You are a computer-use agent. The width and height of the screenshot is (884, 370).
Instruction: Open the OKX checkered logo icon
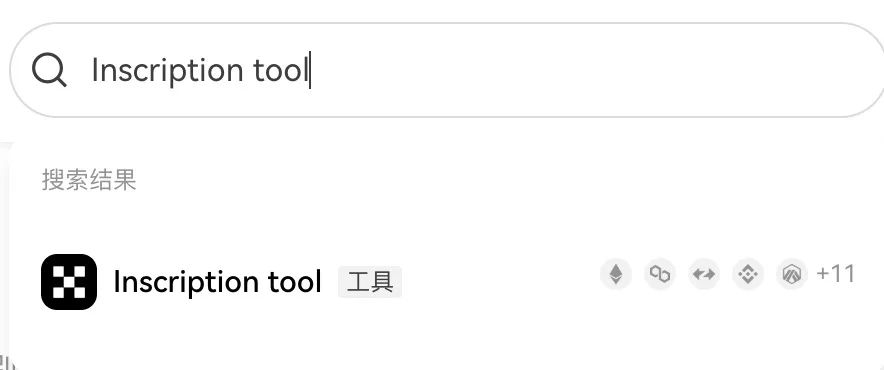click(x=69, y=282)
